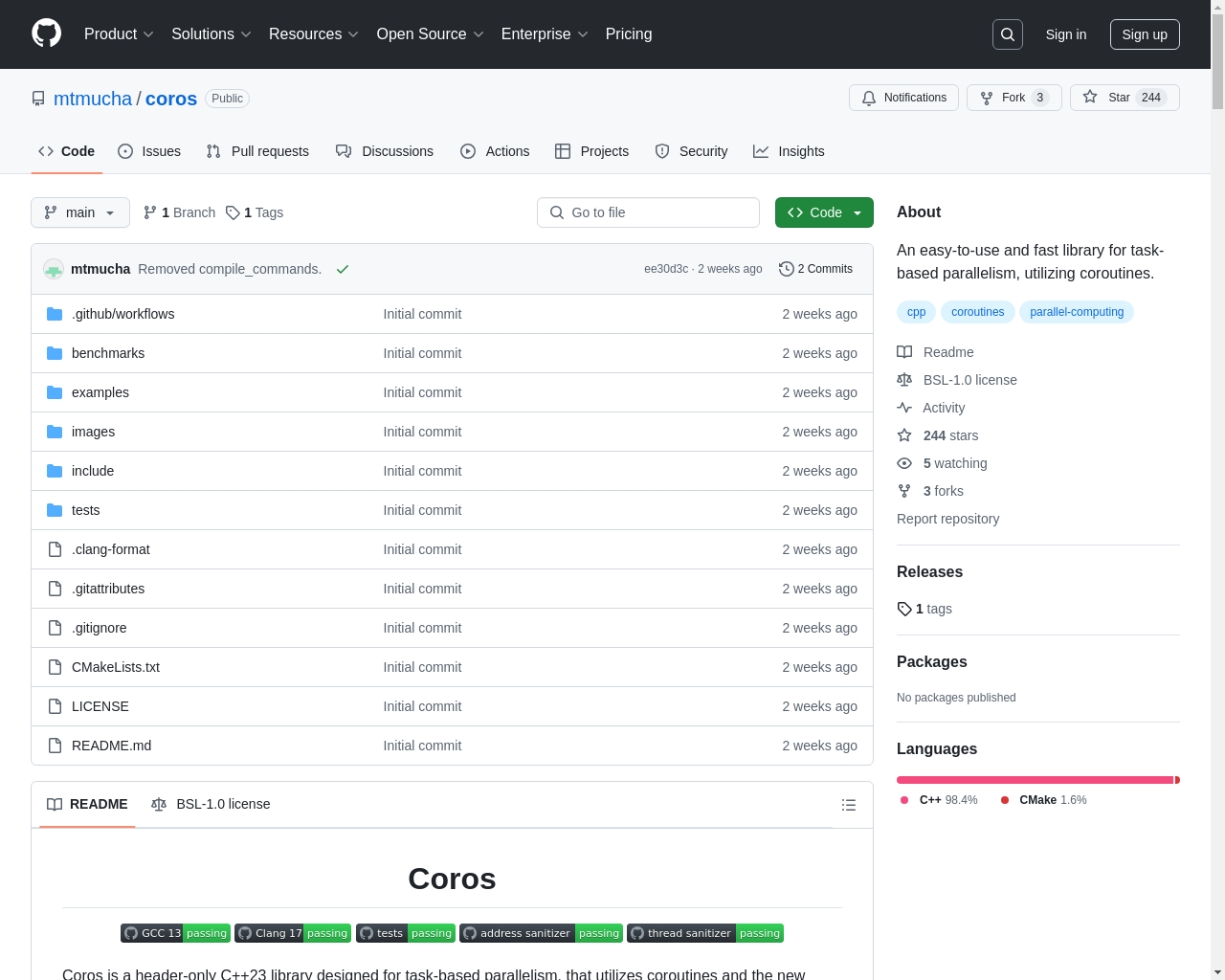Click the mtmucha avatar in commit row
This screenshot has width=1225, height=980.
pyautogui.click(x=54, y=269)
